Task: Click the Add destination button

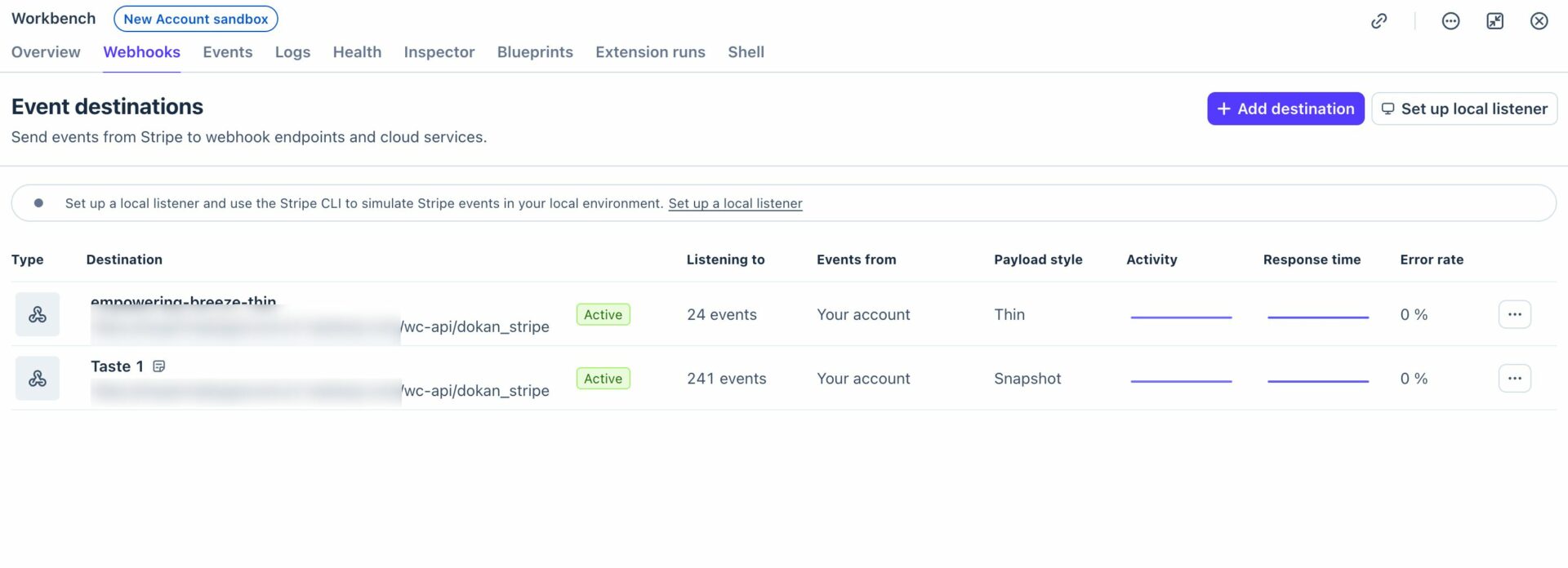Action: (1285, 109)
